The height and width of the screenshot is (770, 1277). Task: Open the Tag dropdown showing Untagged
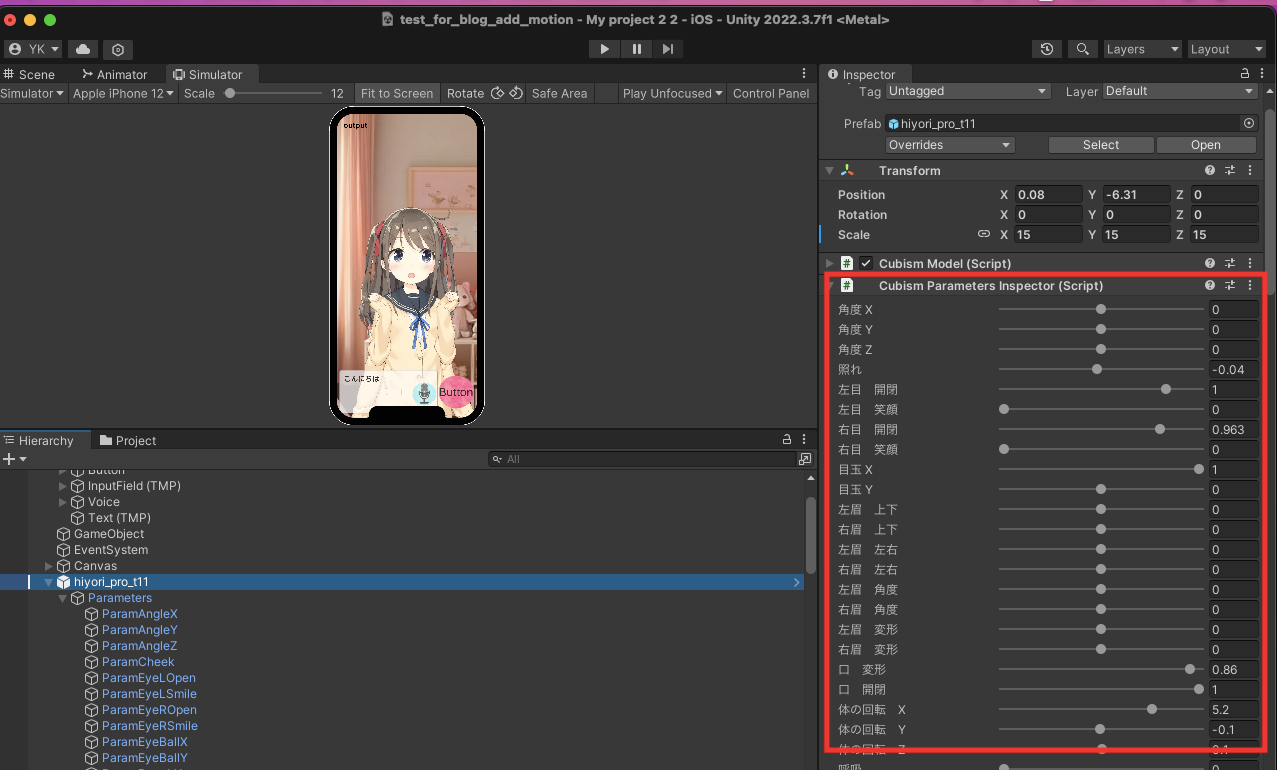tap(967, 90)
